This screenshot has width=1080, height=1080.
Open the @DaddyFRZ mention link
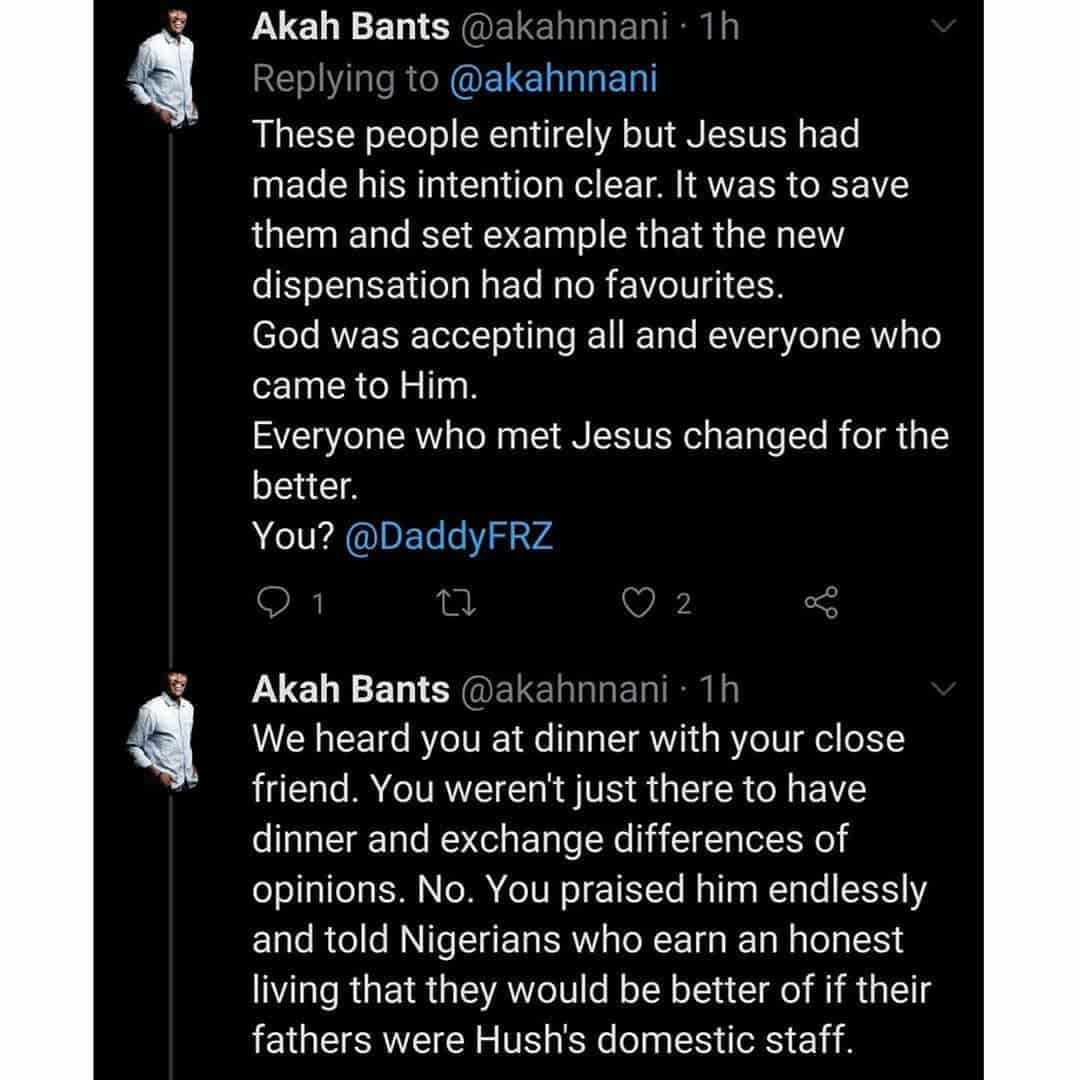448,537
